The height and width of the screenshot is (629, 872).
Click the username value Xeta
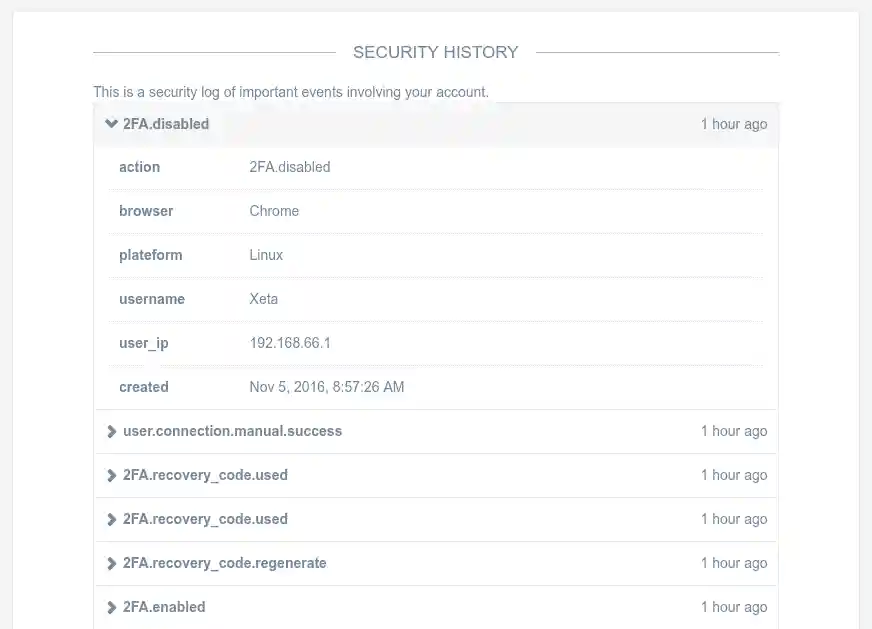263,299
